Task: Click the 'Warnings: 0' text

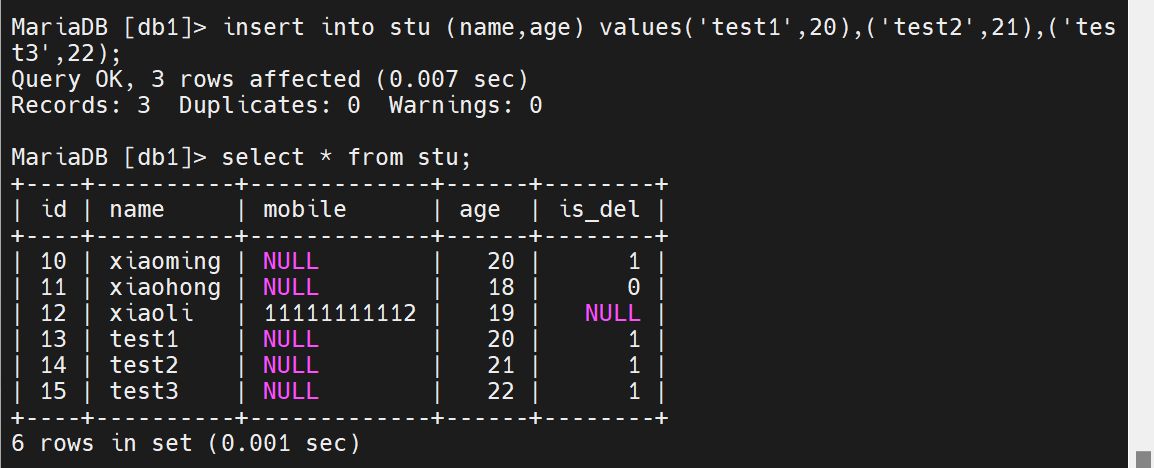Action: point(466,106)
